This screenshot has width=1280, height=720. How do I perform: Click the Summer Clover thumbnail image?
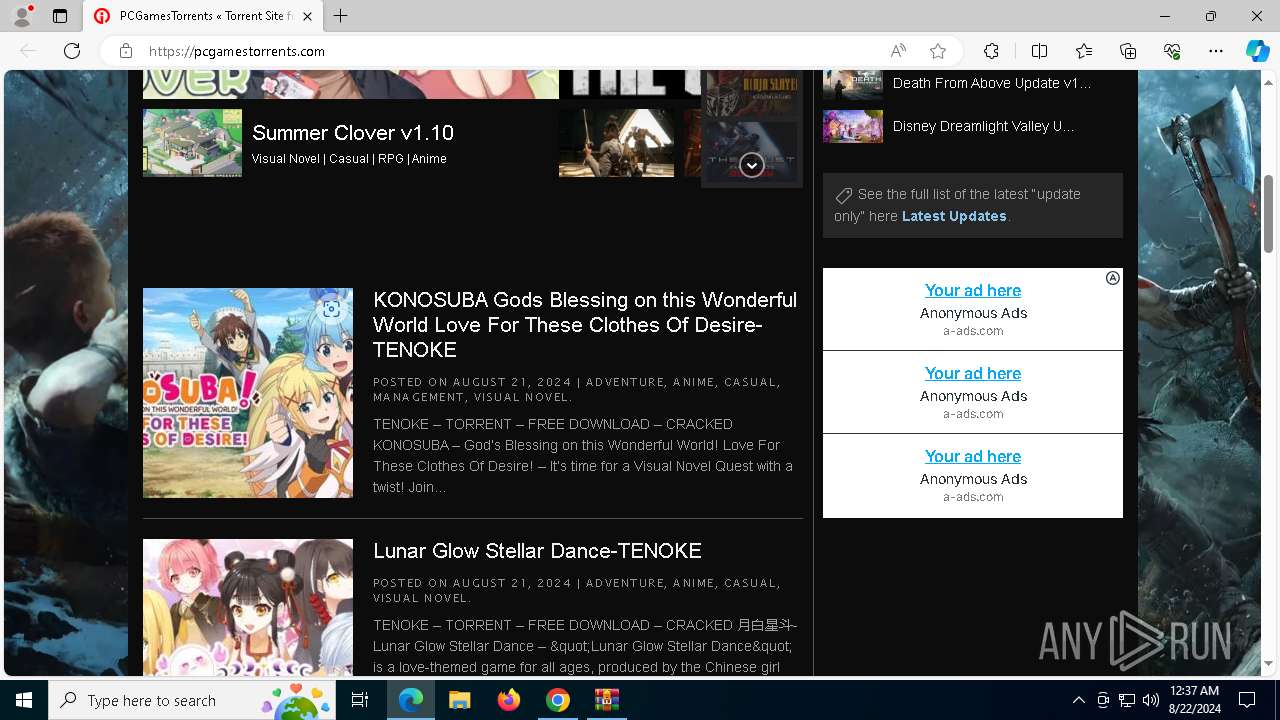point(192,143)
